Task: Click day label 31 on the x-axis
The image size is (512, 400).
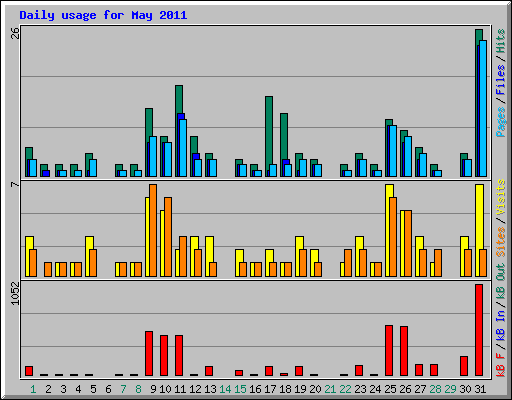Action: (x=480, y=389)
